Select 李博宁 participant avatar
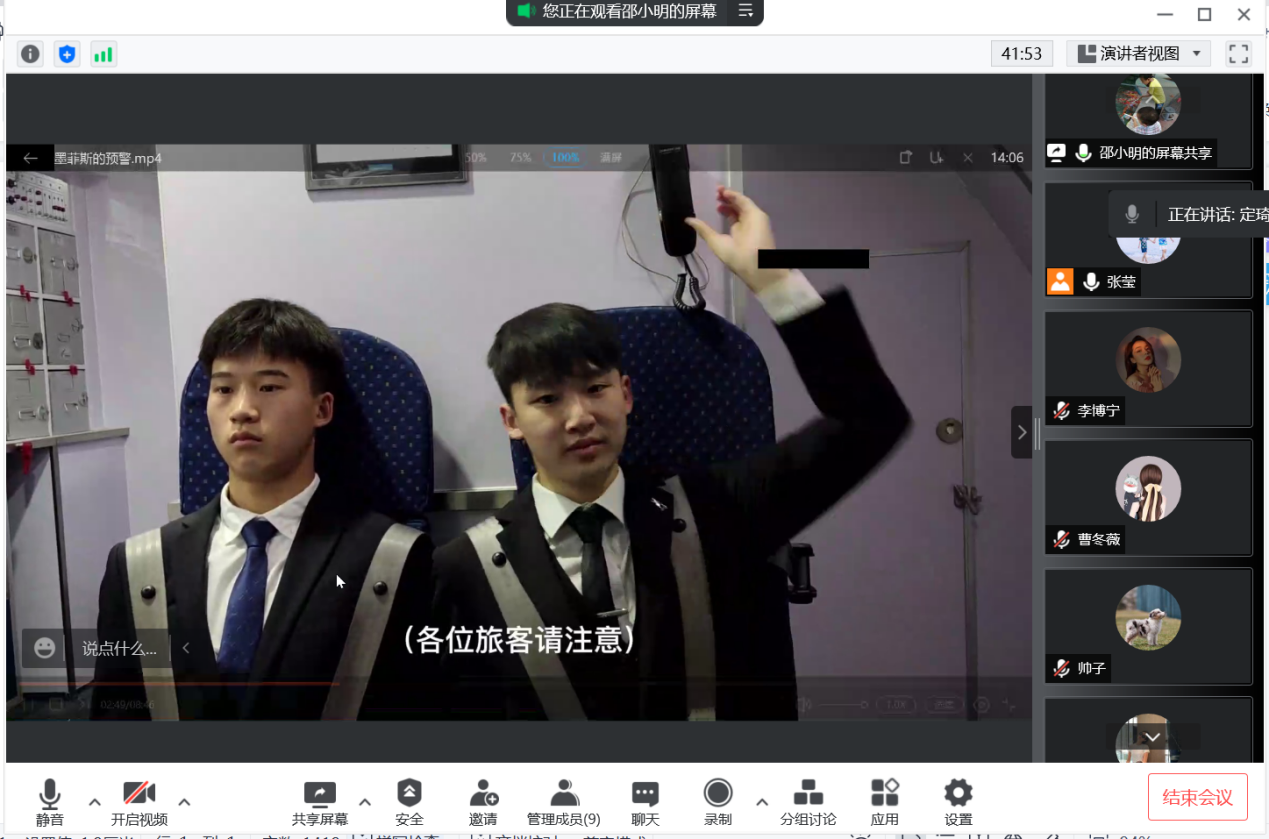 pyautogui.click(x=1148, y=360)
